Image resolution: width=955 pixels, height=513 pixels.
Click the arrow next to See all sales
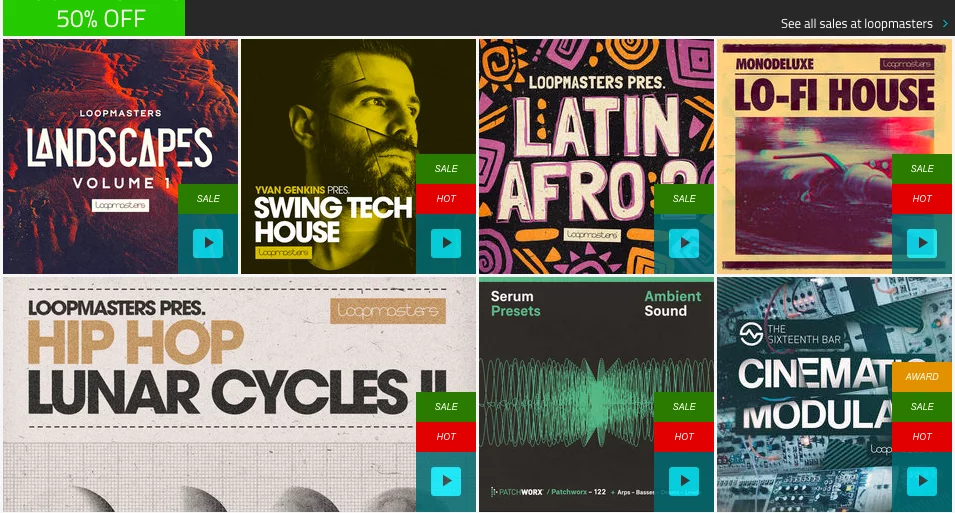[x=945, y=24]
